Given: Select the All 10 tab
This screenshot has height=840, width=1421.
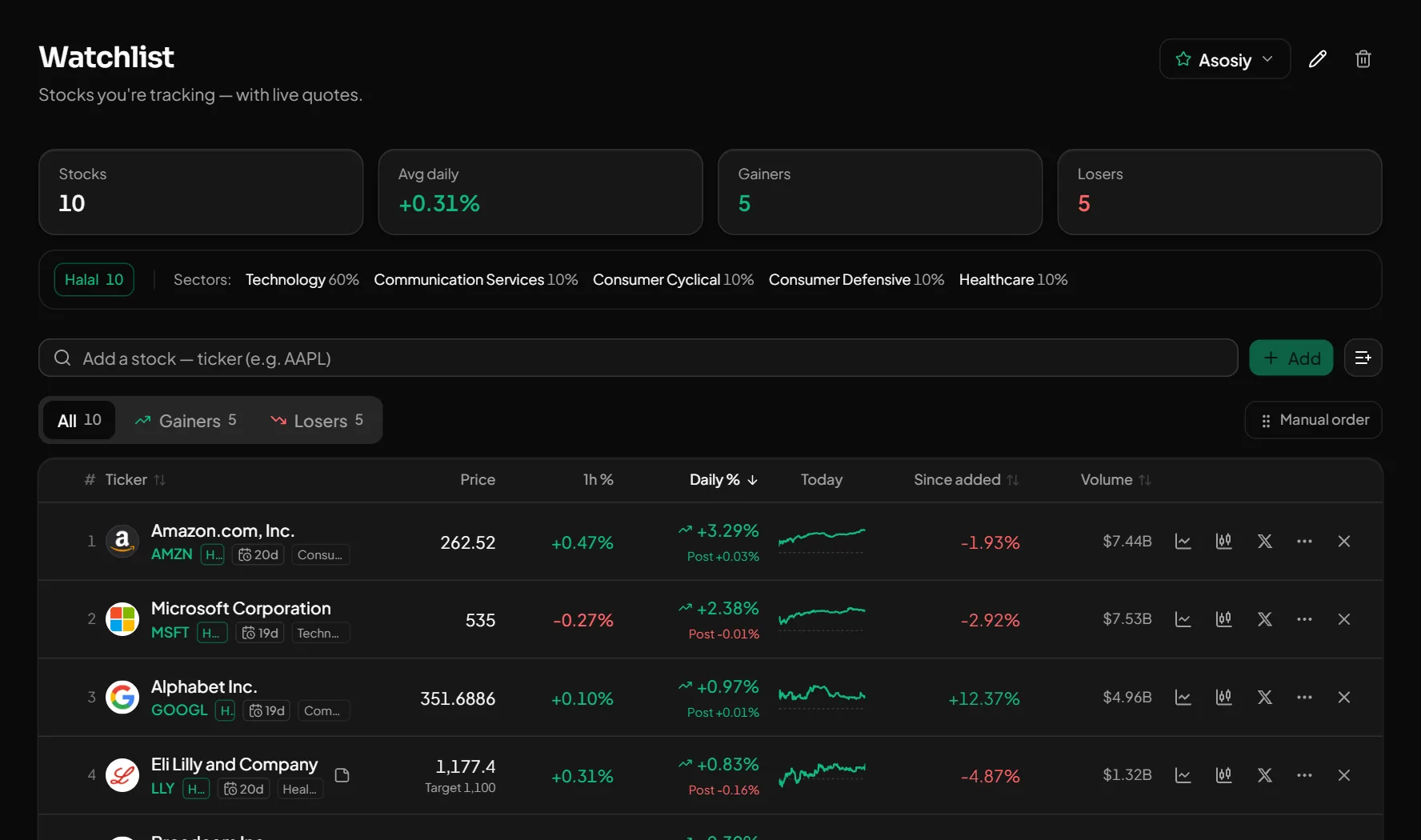Looking at the screenshot, I should pyautogui.click(x=78, y=420).
